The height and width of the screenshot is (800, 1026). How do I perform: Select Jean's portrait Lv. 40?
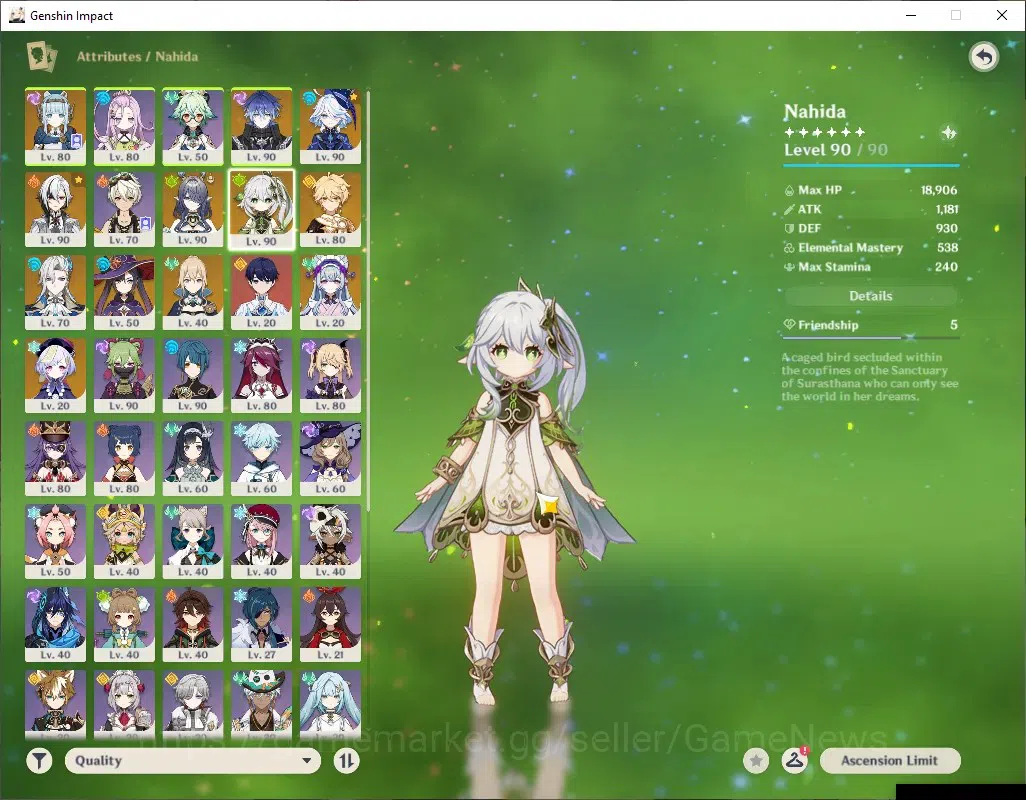click(x=193, y=292)
